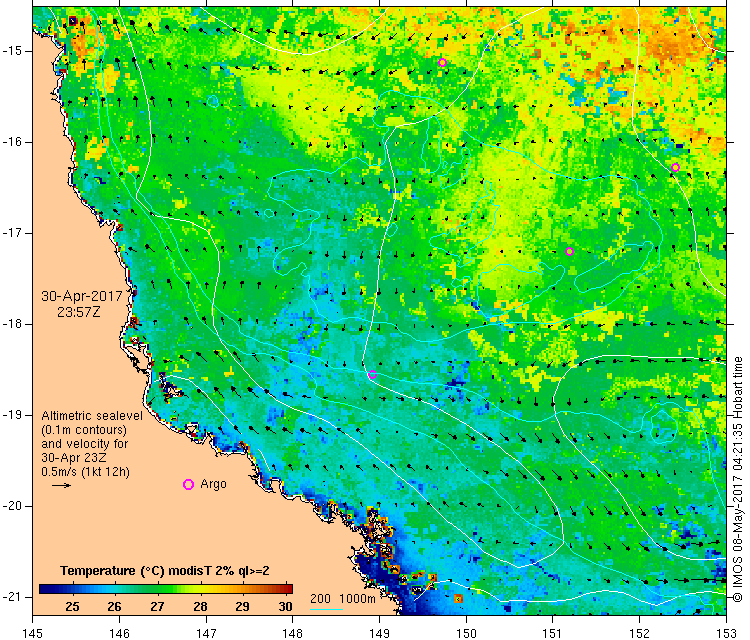Click the '29' colorbar tick label

pos(243,607)
